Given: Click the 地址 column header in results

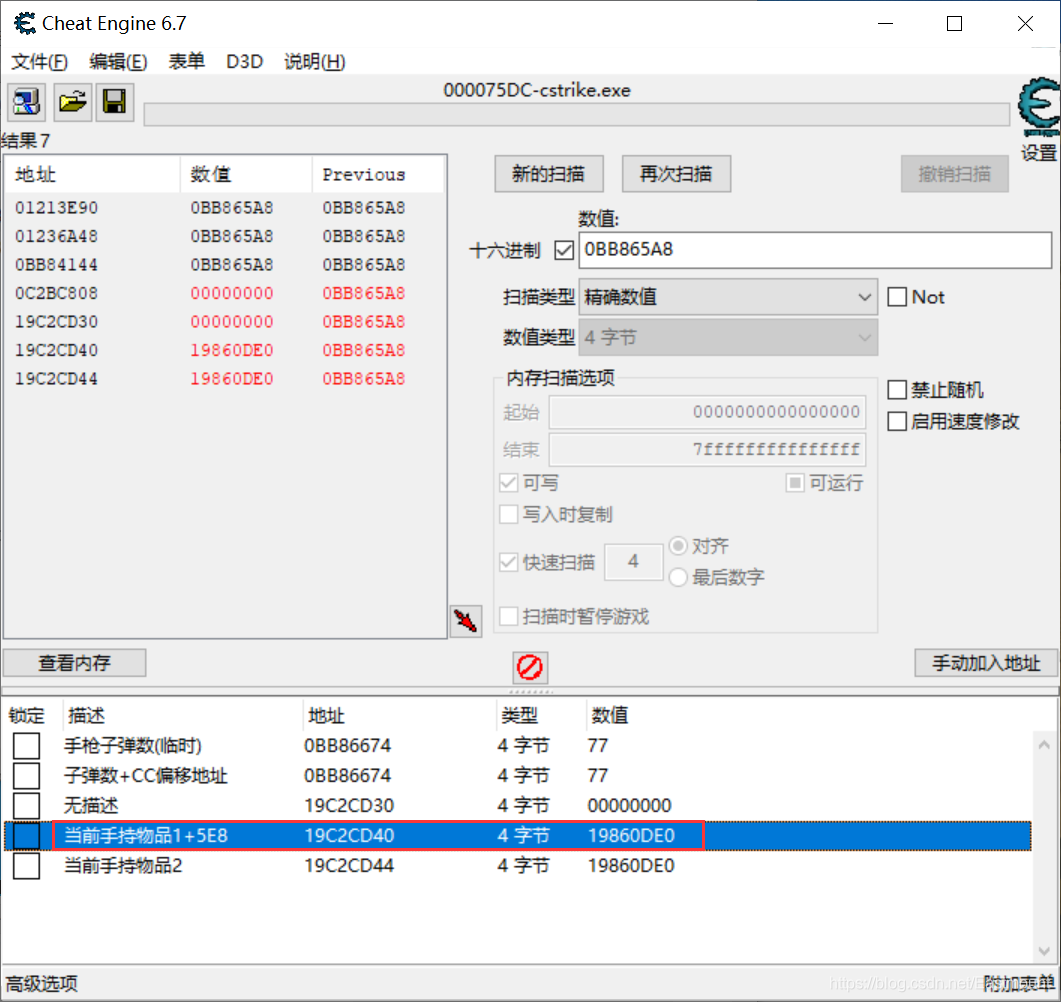Looking at the screenshot, I should (93, 175).
